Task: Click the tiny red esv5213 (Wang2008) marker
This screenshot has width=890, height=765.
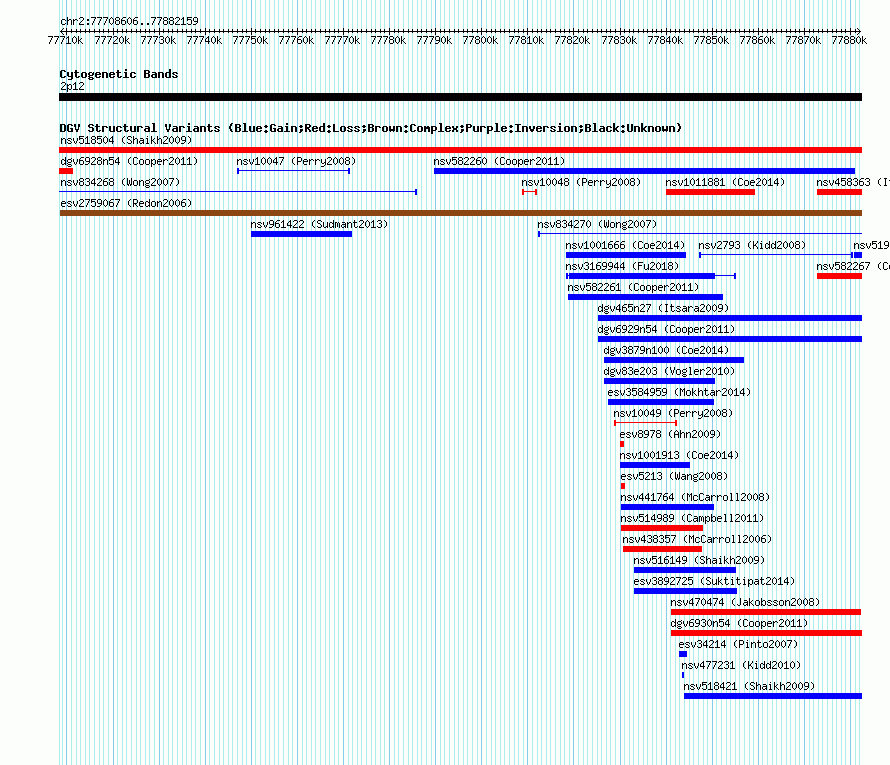Action: coord(623,486)
